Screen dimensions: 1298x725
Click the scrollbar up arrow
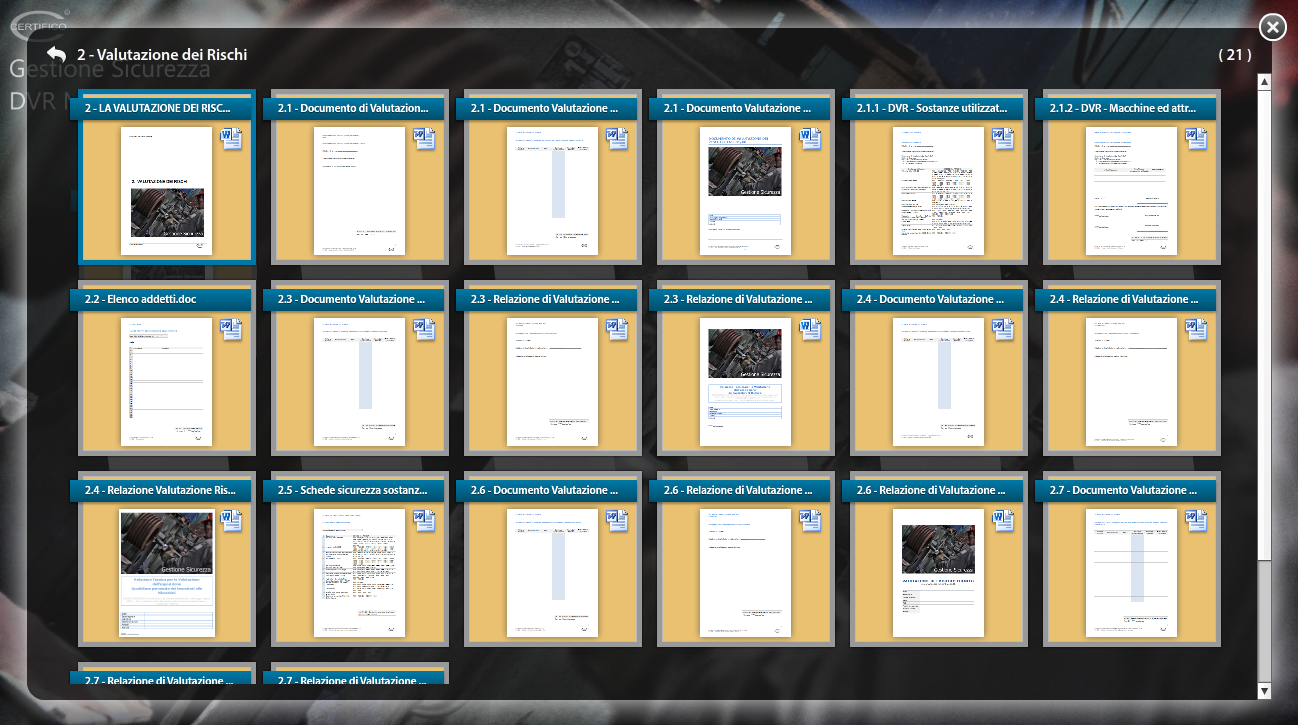(1264, 81)
